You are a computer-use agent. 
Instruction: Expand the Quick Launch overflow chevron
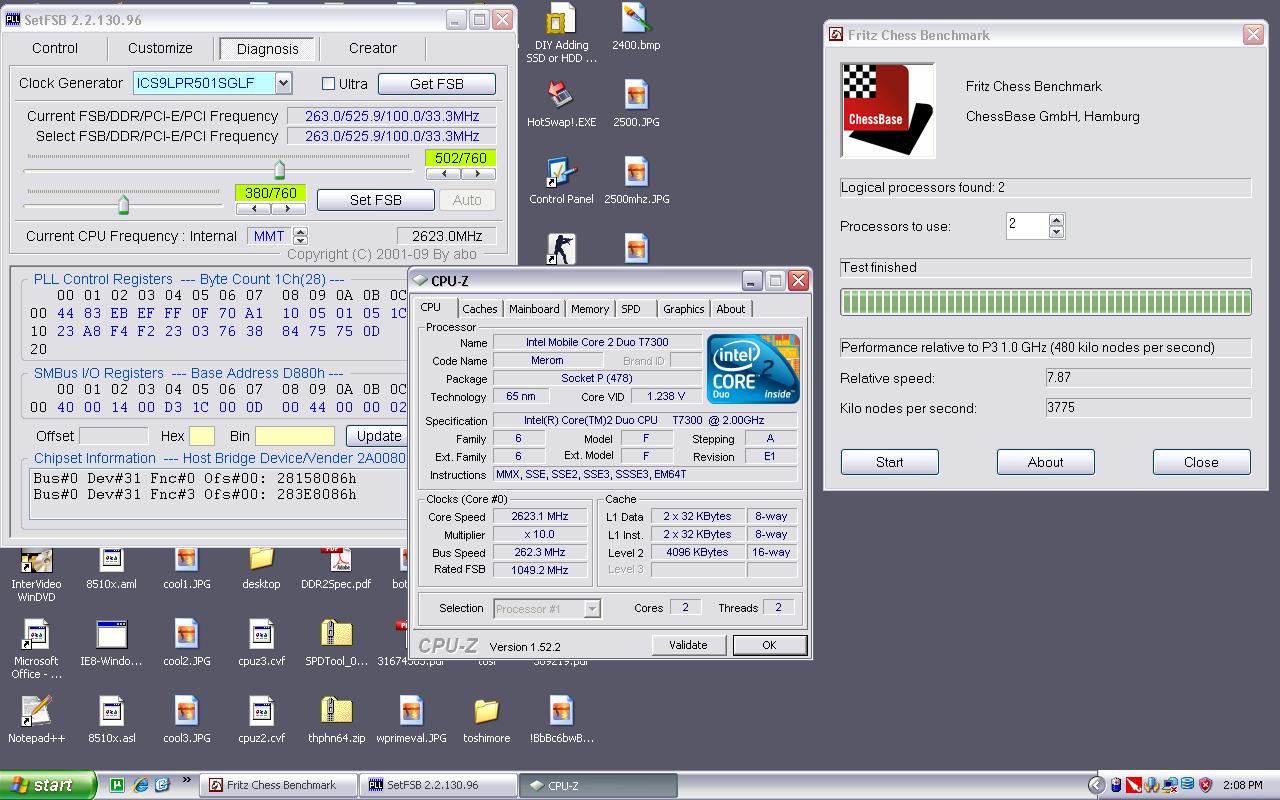click(x=186, y=782)
